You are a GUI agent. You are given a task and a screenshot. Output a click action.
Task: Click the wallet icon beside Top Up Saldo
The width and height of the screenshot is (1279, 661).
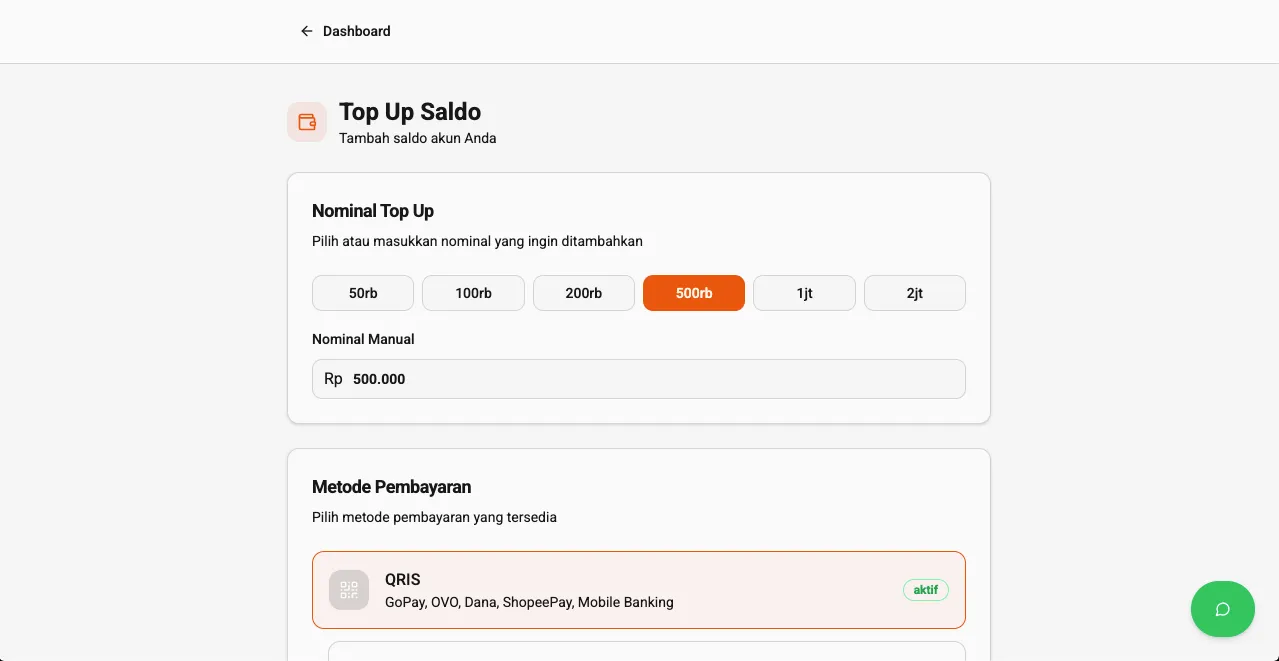(x=307, y=122)
